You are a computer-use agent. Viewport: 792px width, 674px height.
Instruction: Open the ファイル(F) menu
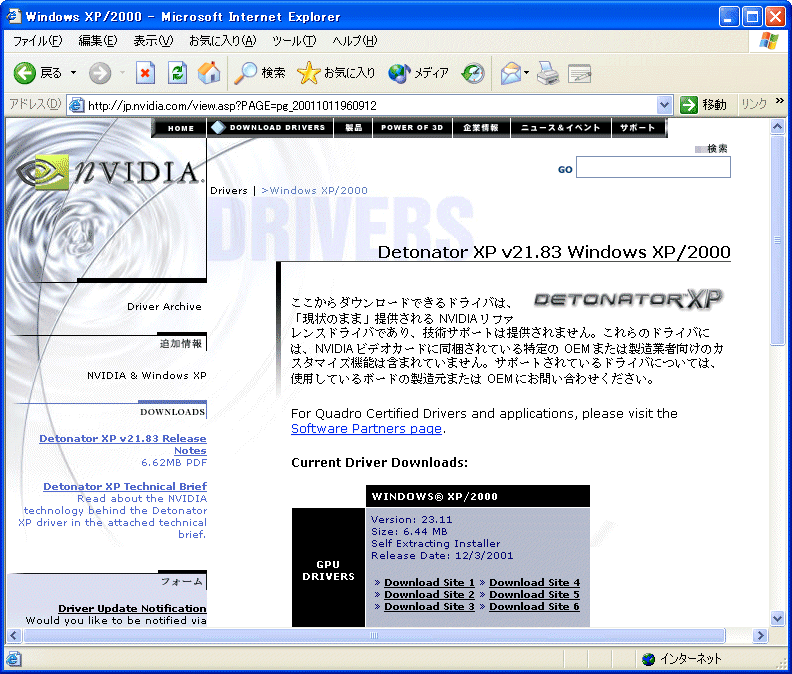coord(37,41)
